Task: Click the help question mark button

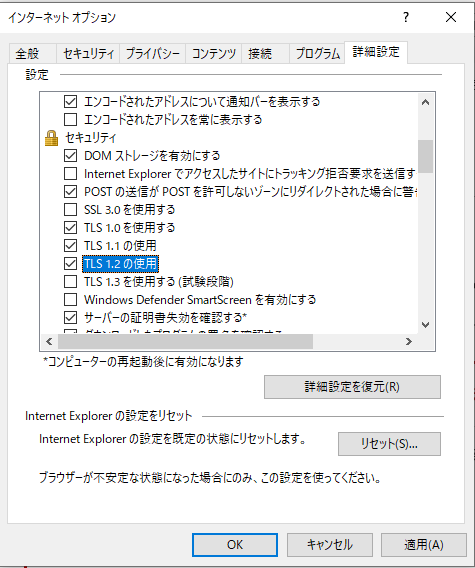Action: click(x=406, y=17)
